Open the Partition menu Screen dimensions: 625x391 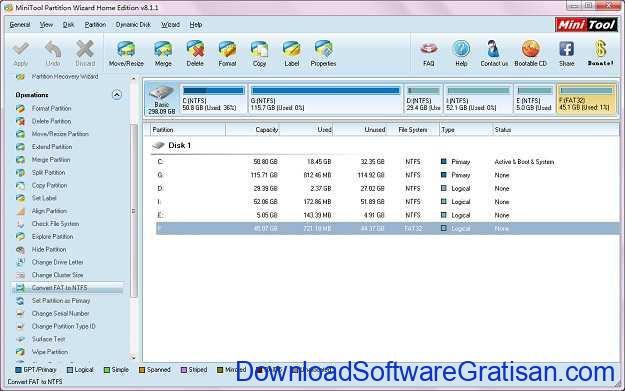(95, 25)
